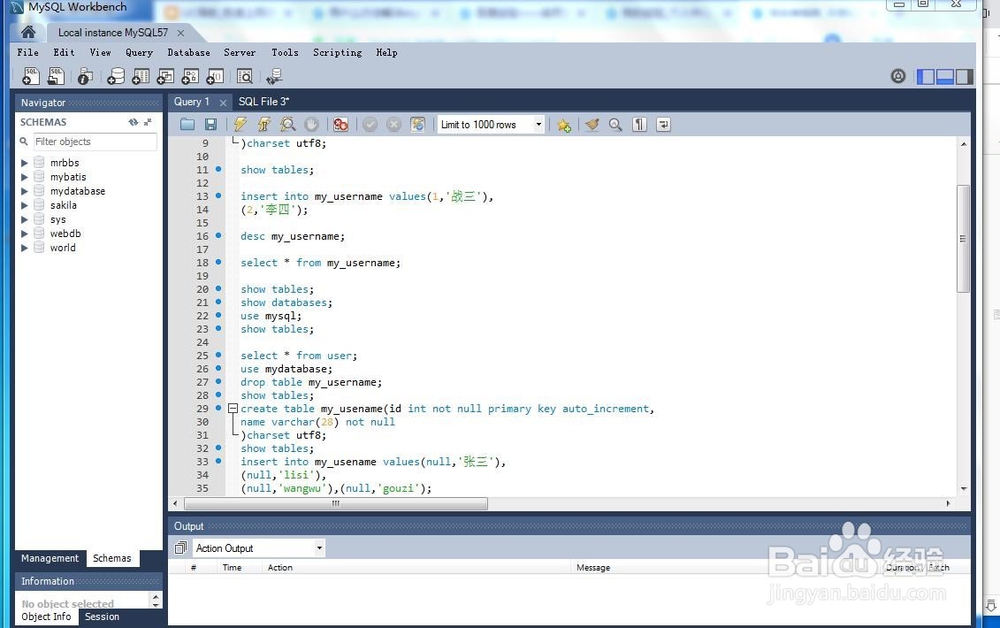Click the Filter objects search field

tap(95, 142)
